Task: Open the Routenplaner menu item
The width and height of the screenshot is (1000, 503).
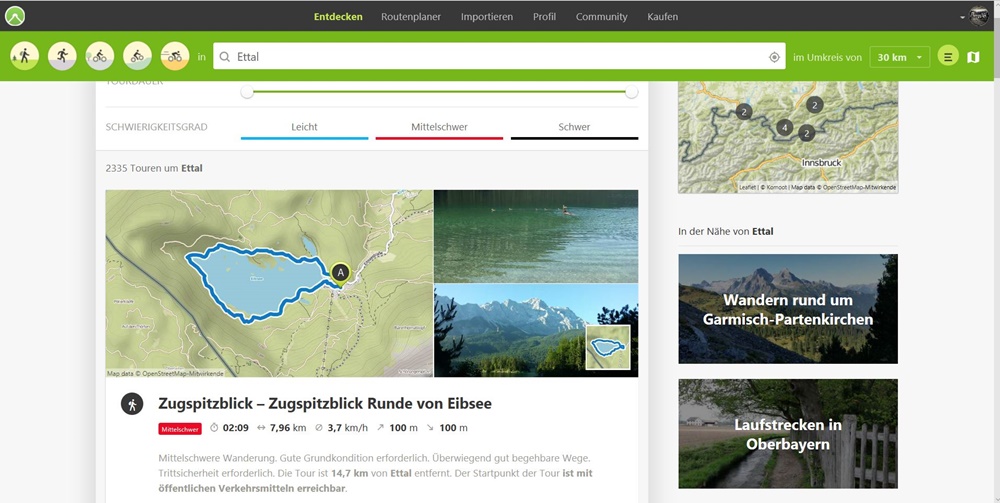Action: (411, 16)
